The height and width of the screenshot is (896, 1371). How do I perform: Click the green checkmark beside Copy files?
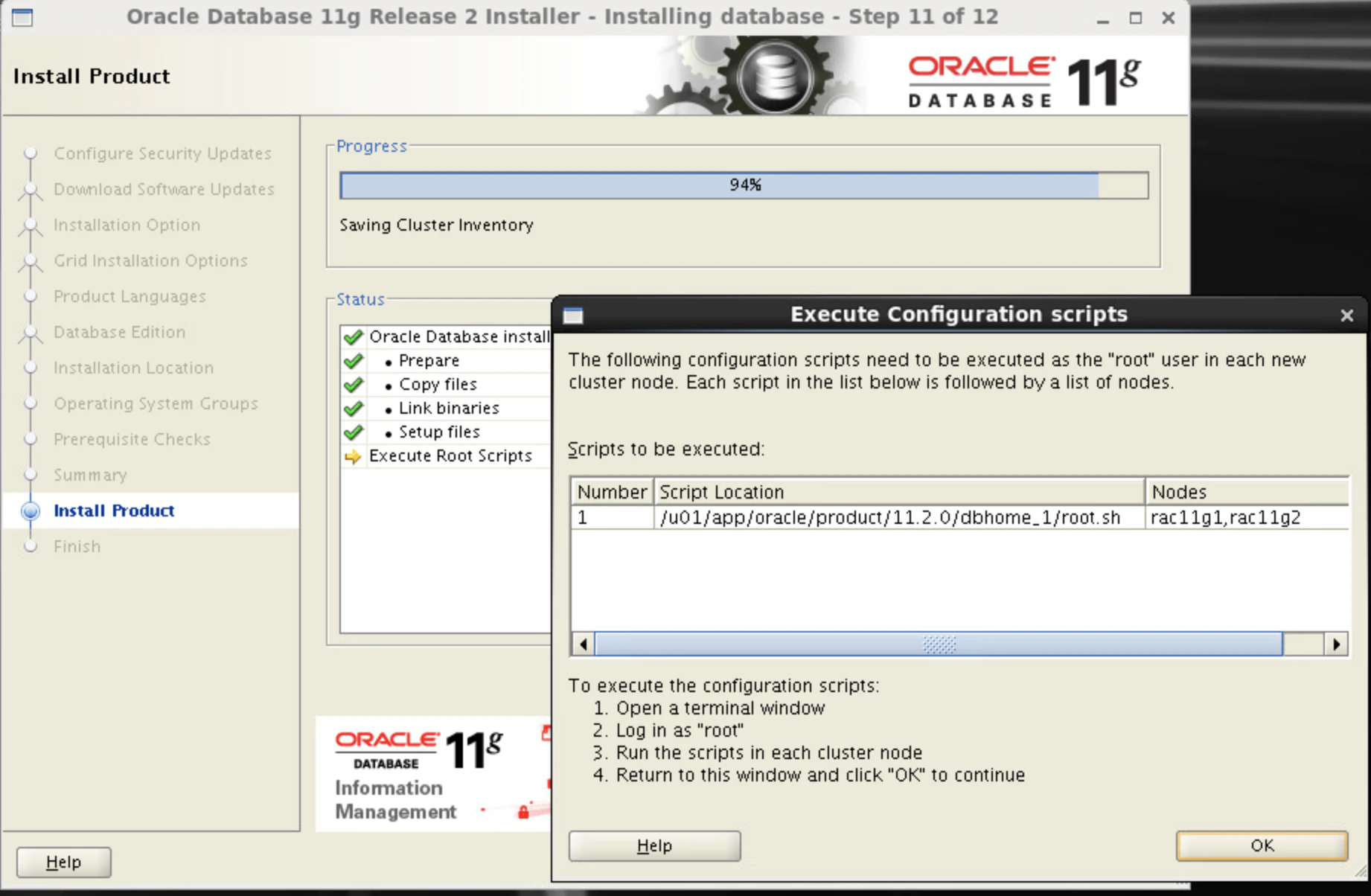(354, 385)
